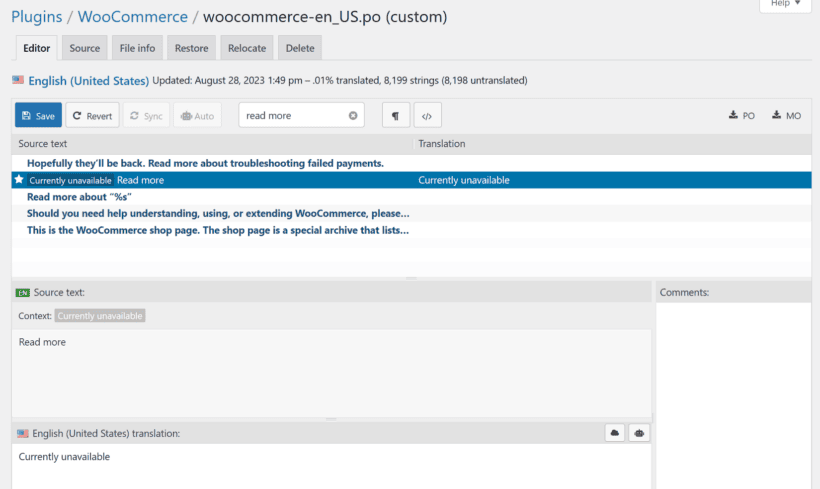This screenshot has height=489, width=820.
Task: Toggle code view icon
Action: pyautogui.click(x=426, y=116)
